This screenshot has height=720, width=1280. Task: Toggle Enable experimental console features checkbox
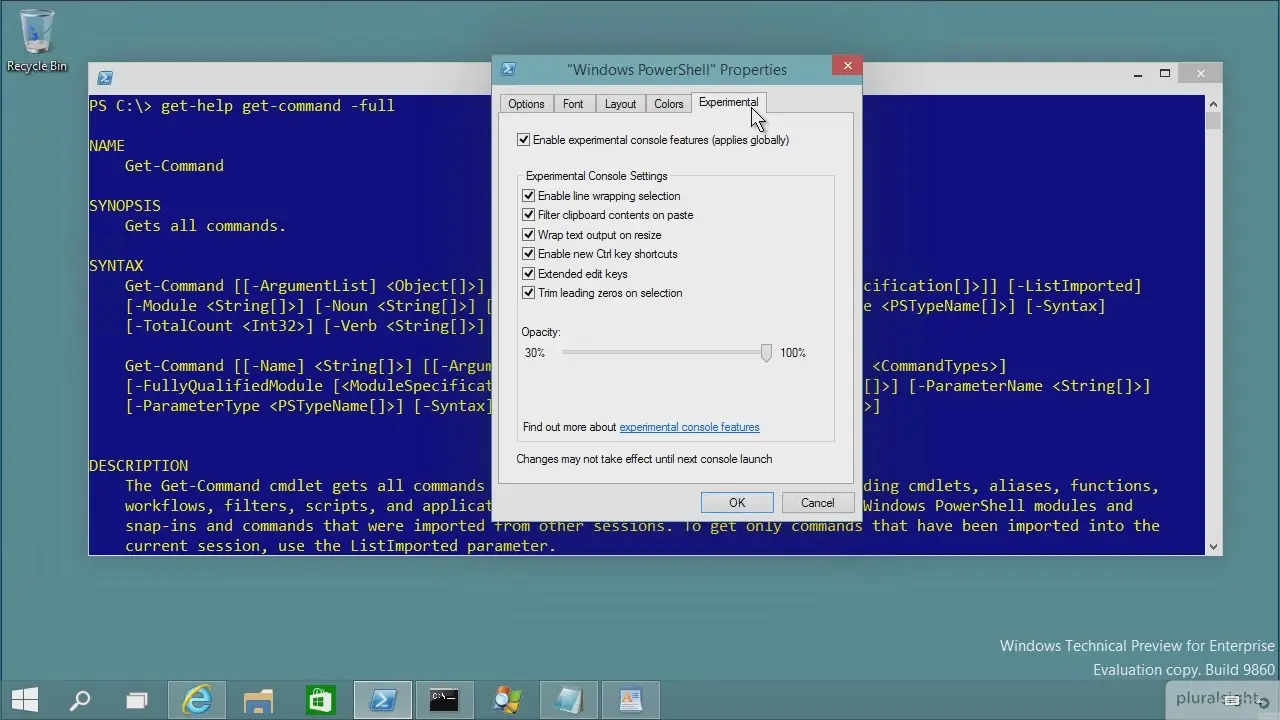(x=523, y=140)
